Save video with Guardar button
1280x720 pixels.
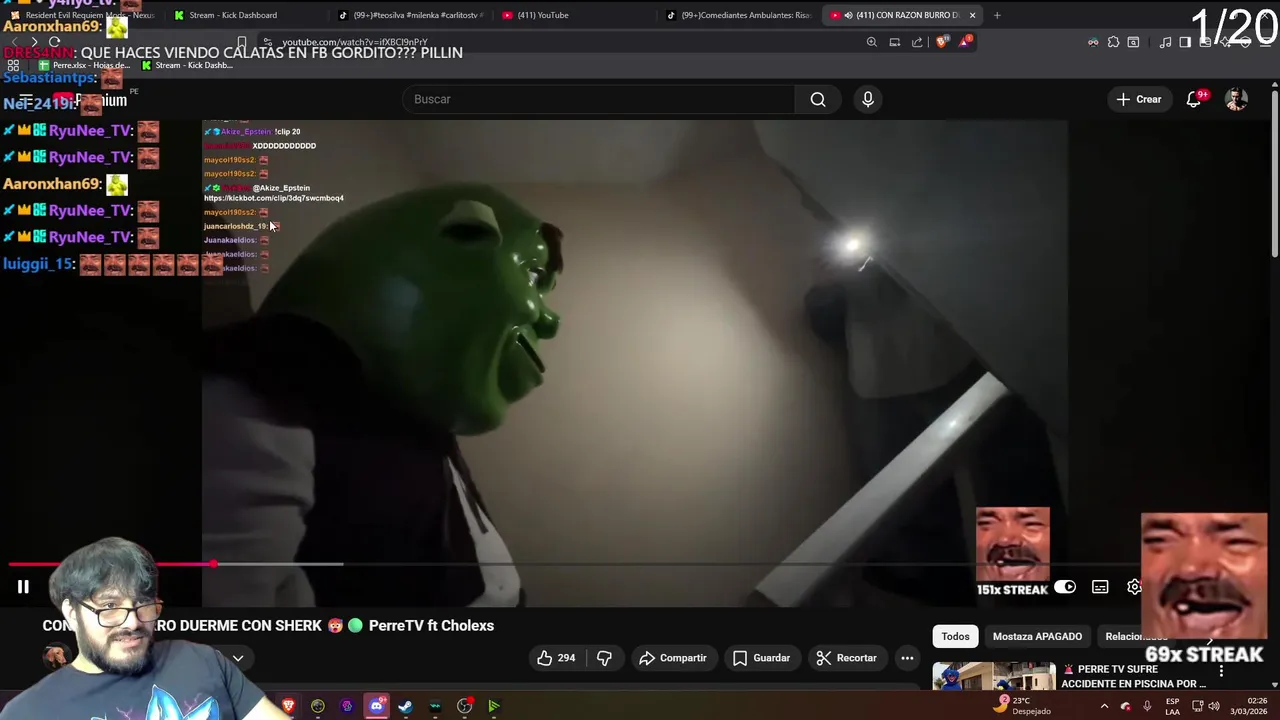click(761, 658)
